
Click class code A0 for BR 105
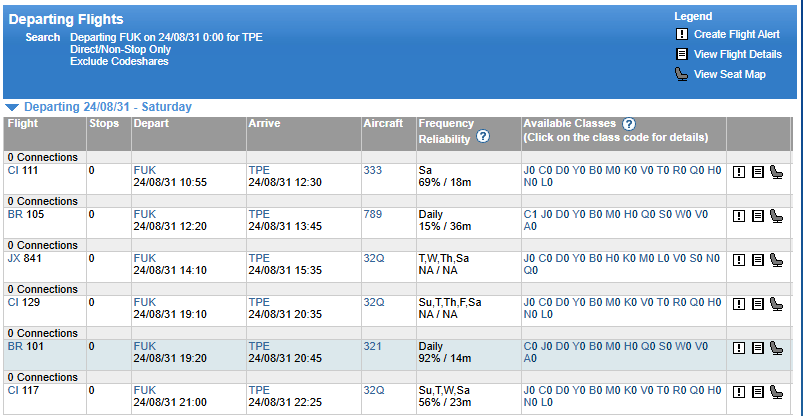click(x=531, y=227)
